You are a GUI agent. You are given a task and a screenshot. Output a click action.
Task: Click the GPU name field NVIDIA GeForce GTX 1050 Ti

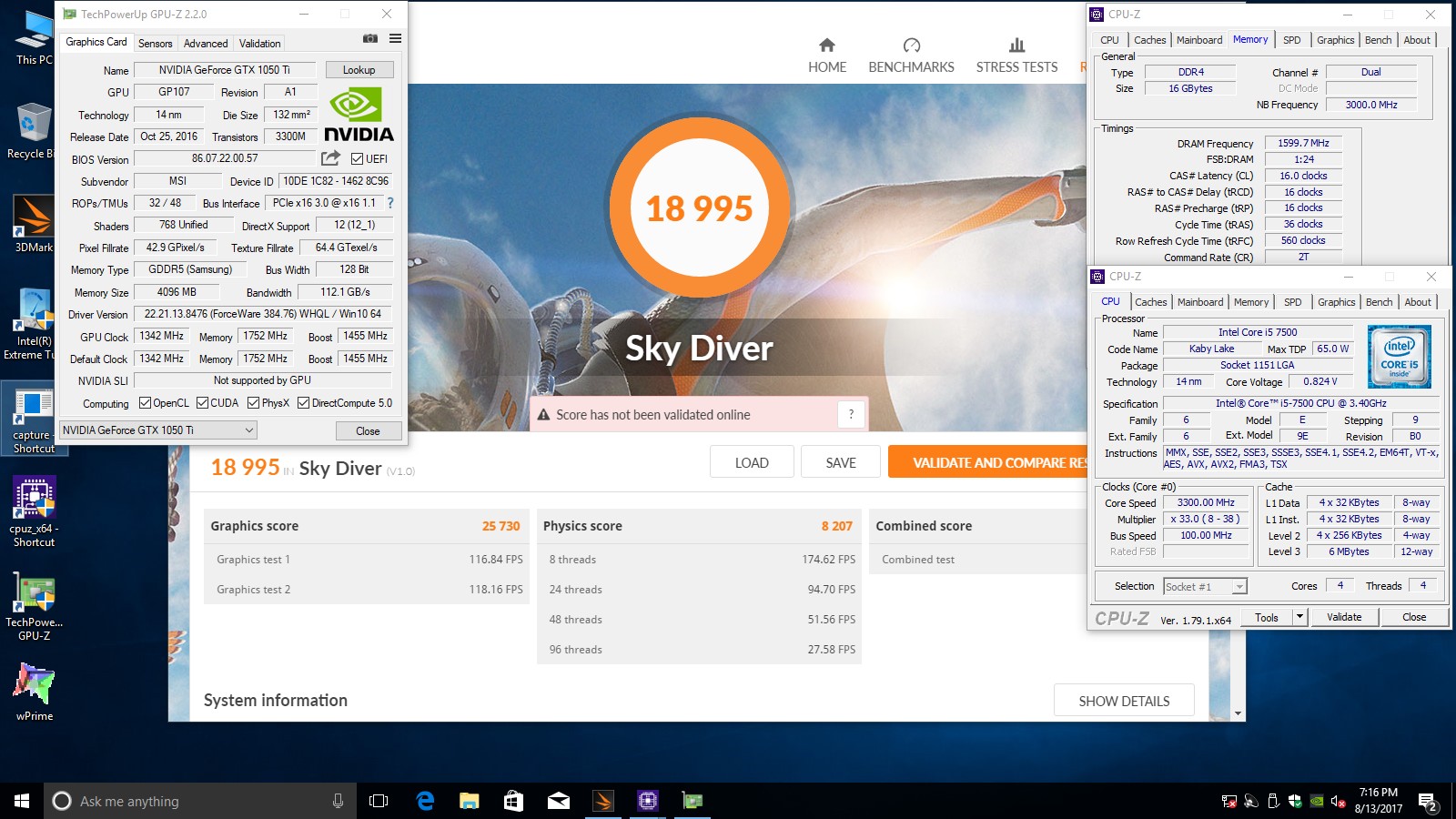pyautogui.click(x=225, y=70)
